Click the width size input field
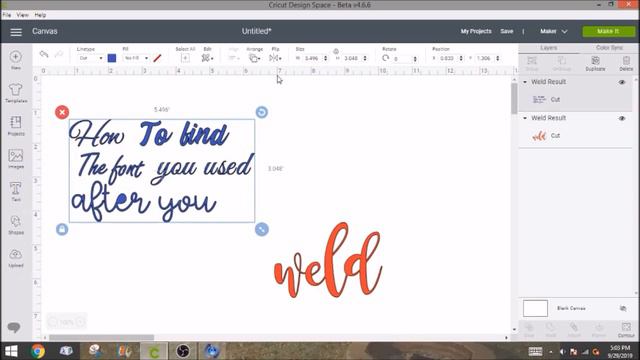The width and height of the screenshot is (640, 360). click(313, 58)
